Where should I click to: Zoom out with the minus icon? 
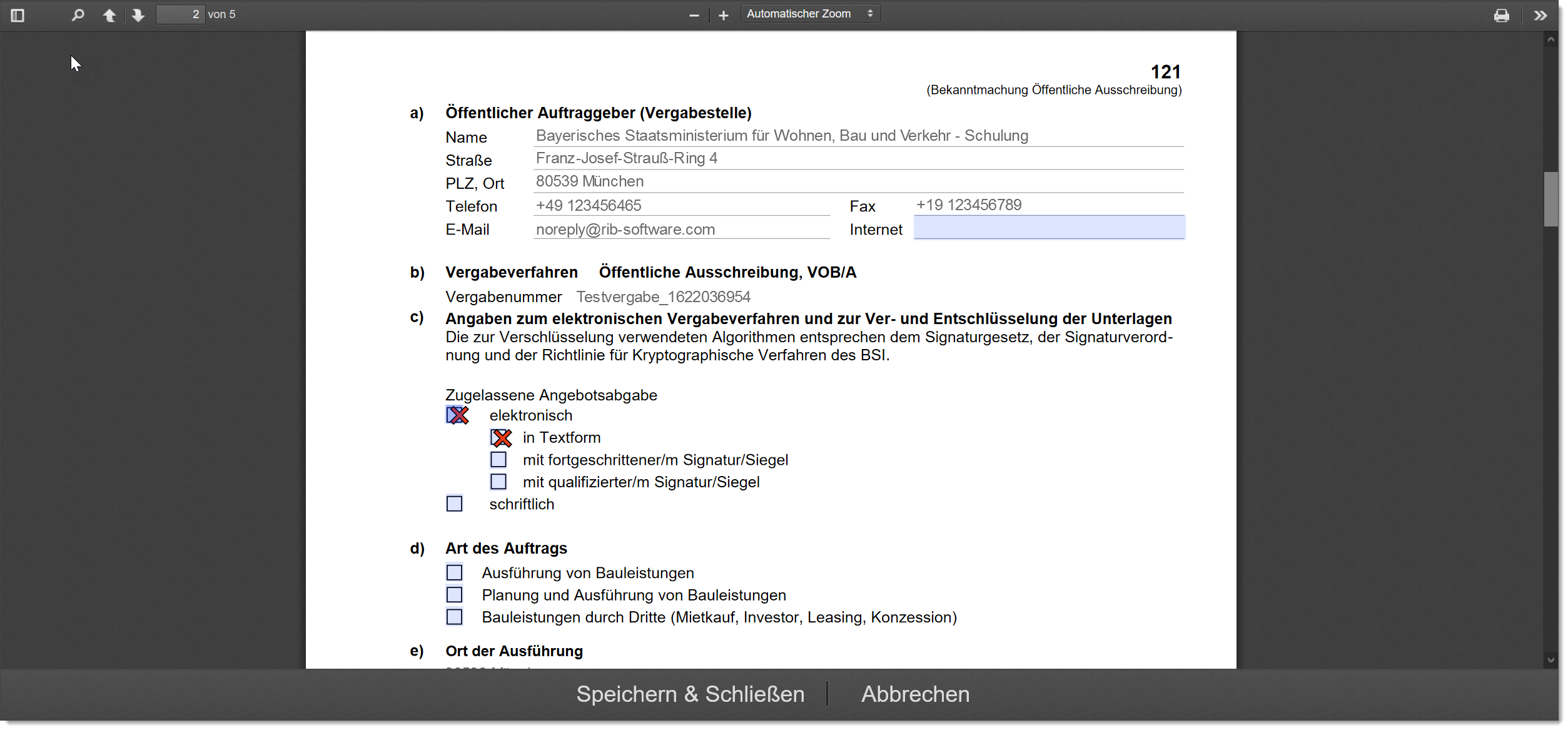pyautogui.click(x=694, y=15)
